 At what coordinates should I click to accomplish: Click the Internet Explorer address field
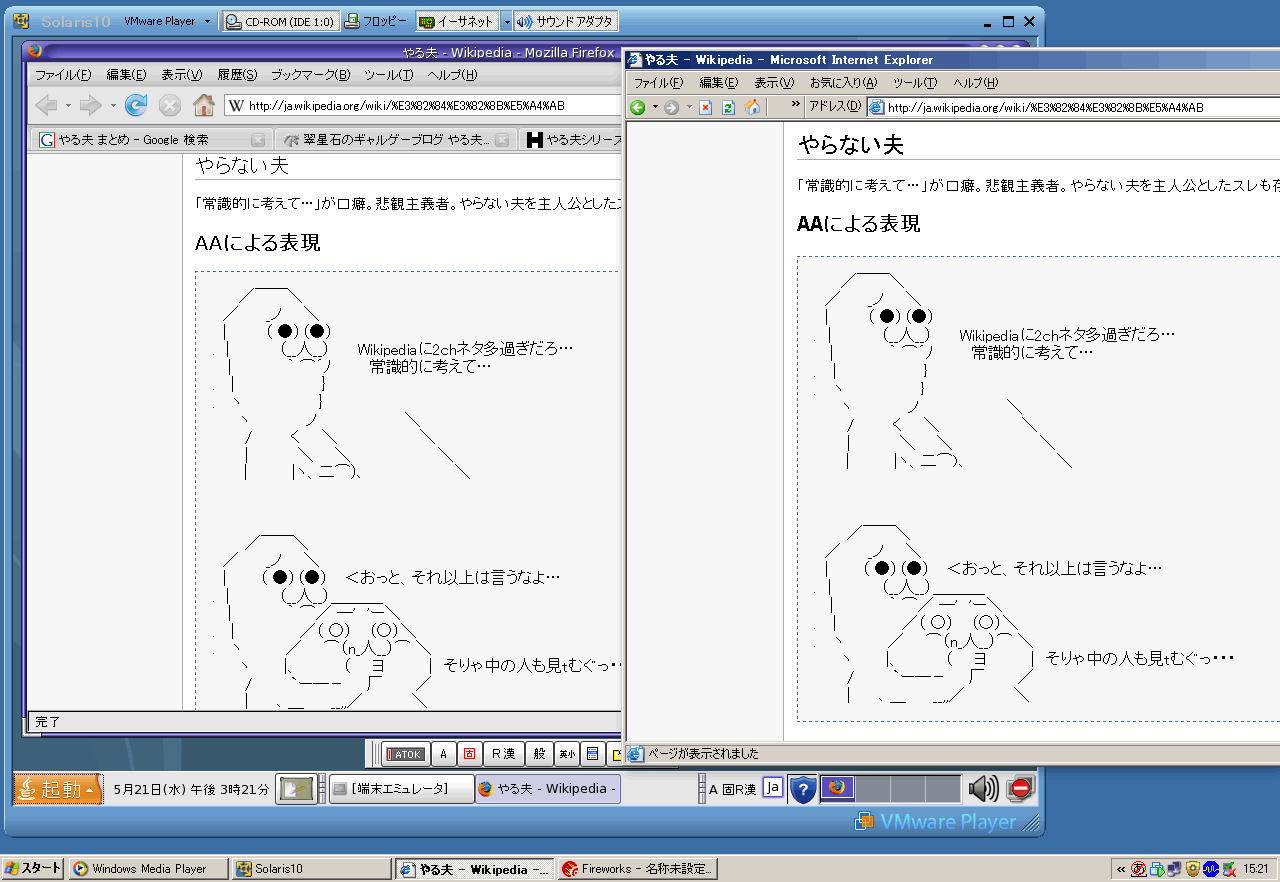[x=1073, y=107]
